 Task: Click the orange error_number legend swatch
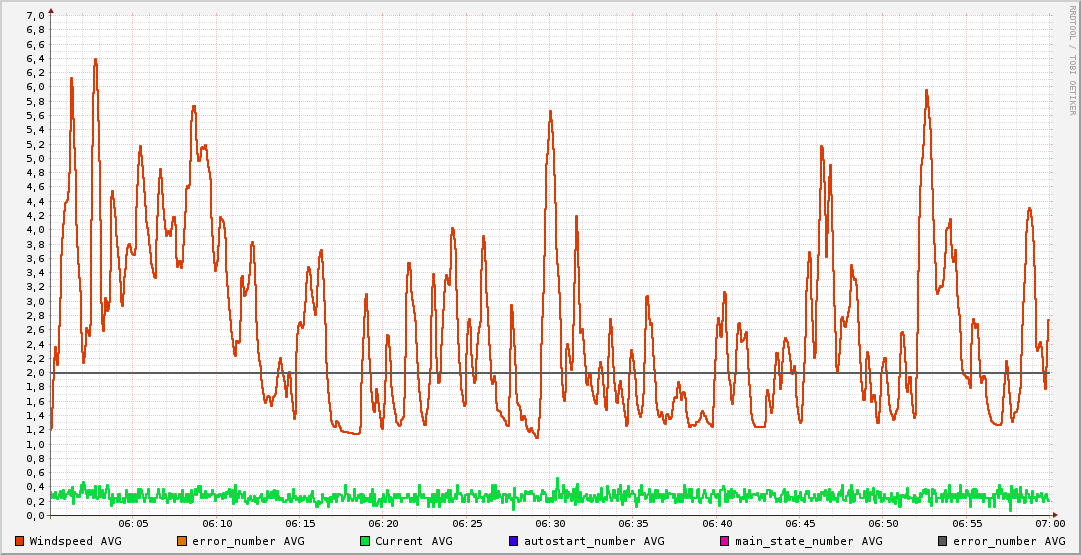(182, 541)
